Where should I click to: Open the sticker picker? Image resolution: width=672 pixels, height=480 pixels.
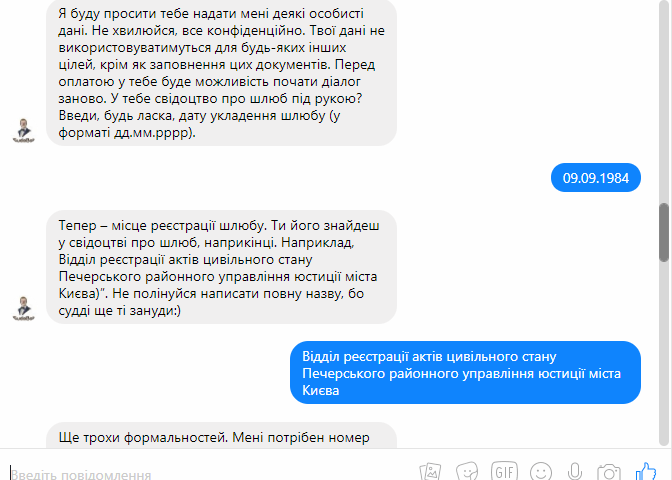[467, 471]
